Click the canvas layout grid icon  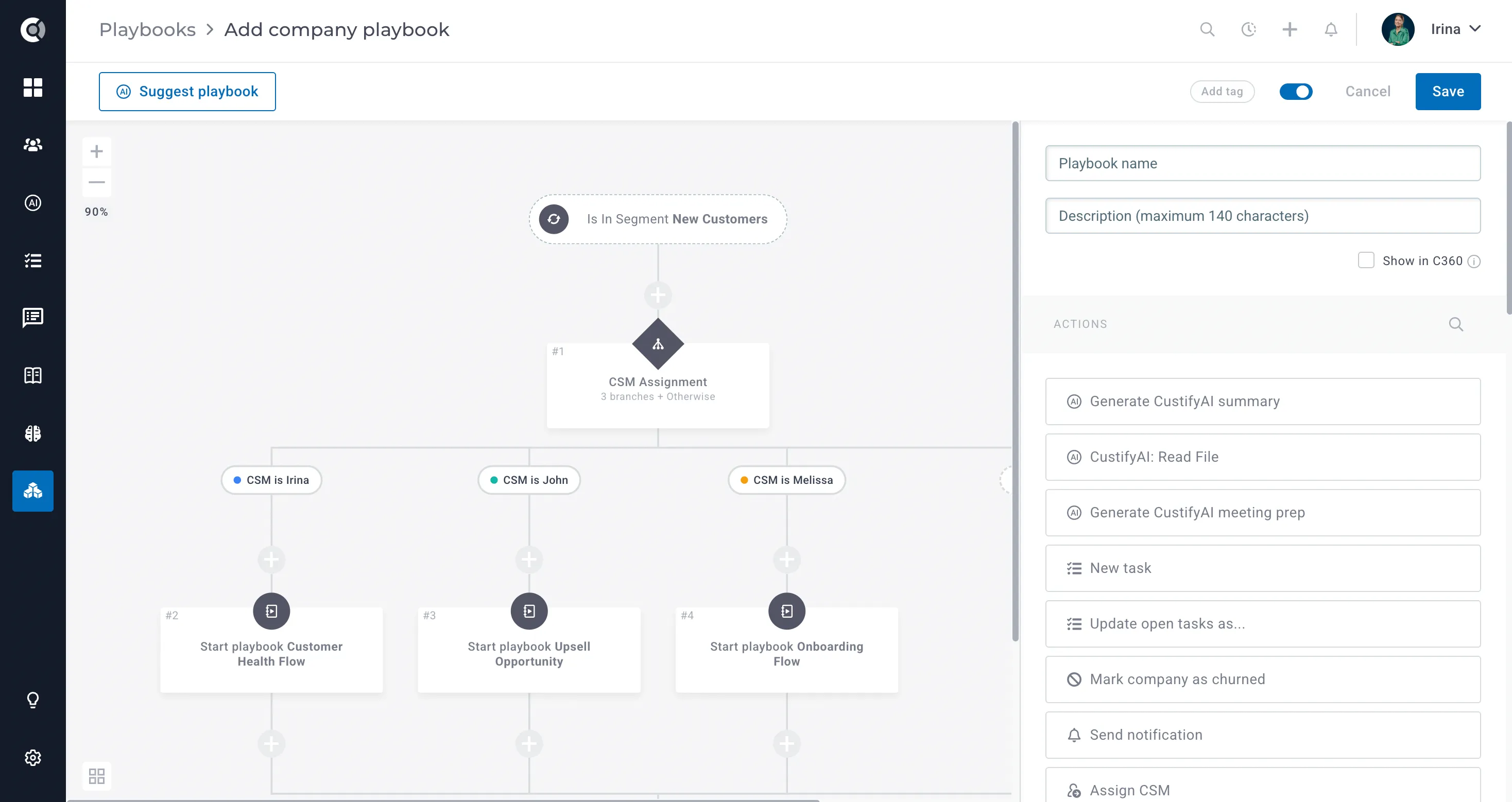pos(97,776)
